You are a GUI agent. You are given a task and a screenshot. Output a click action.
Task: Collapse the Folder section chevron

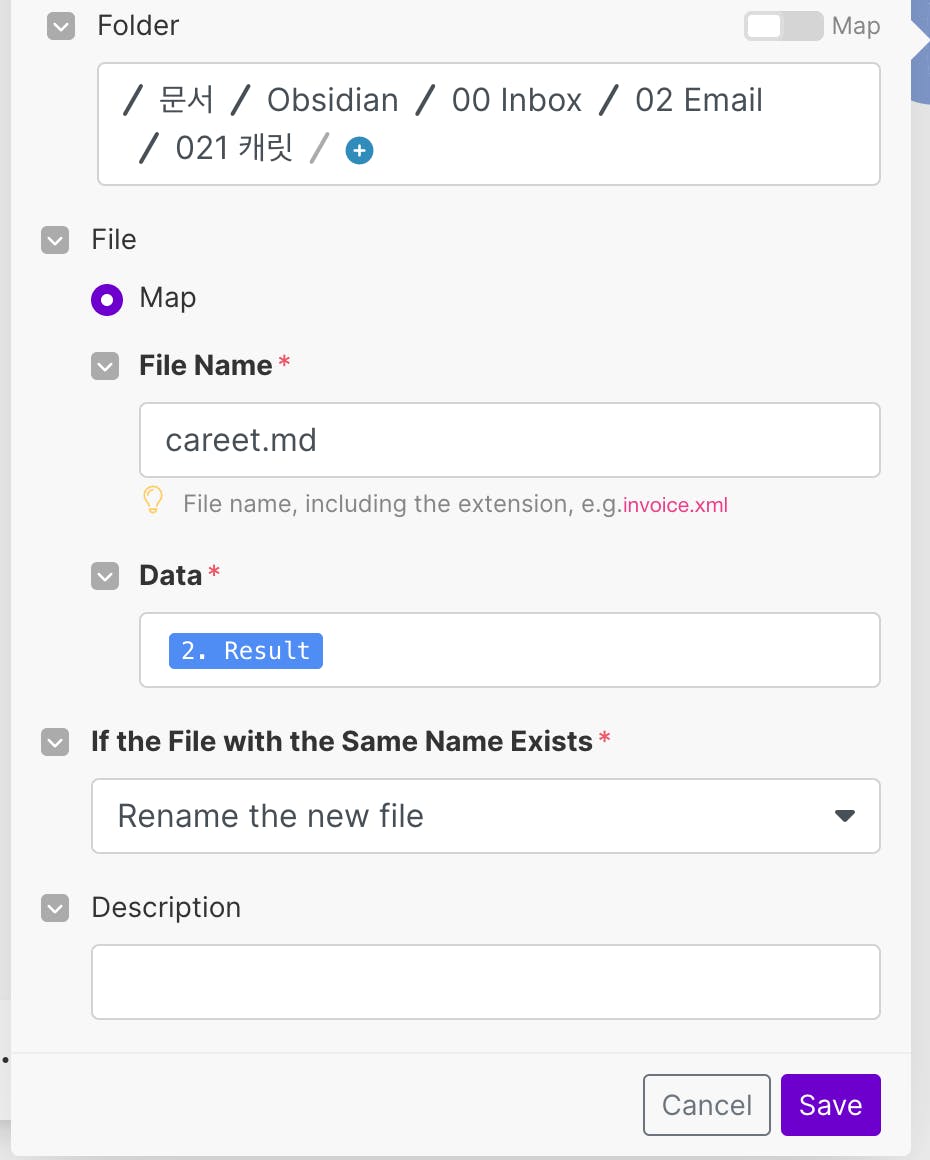[61, 26]
